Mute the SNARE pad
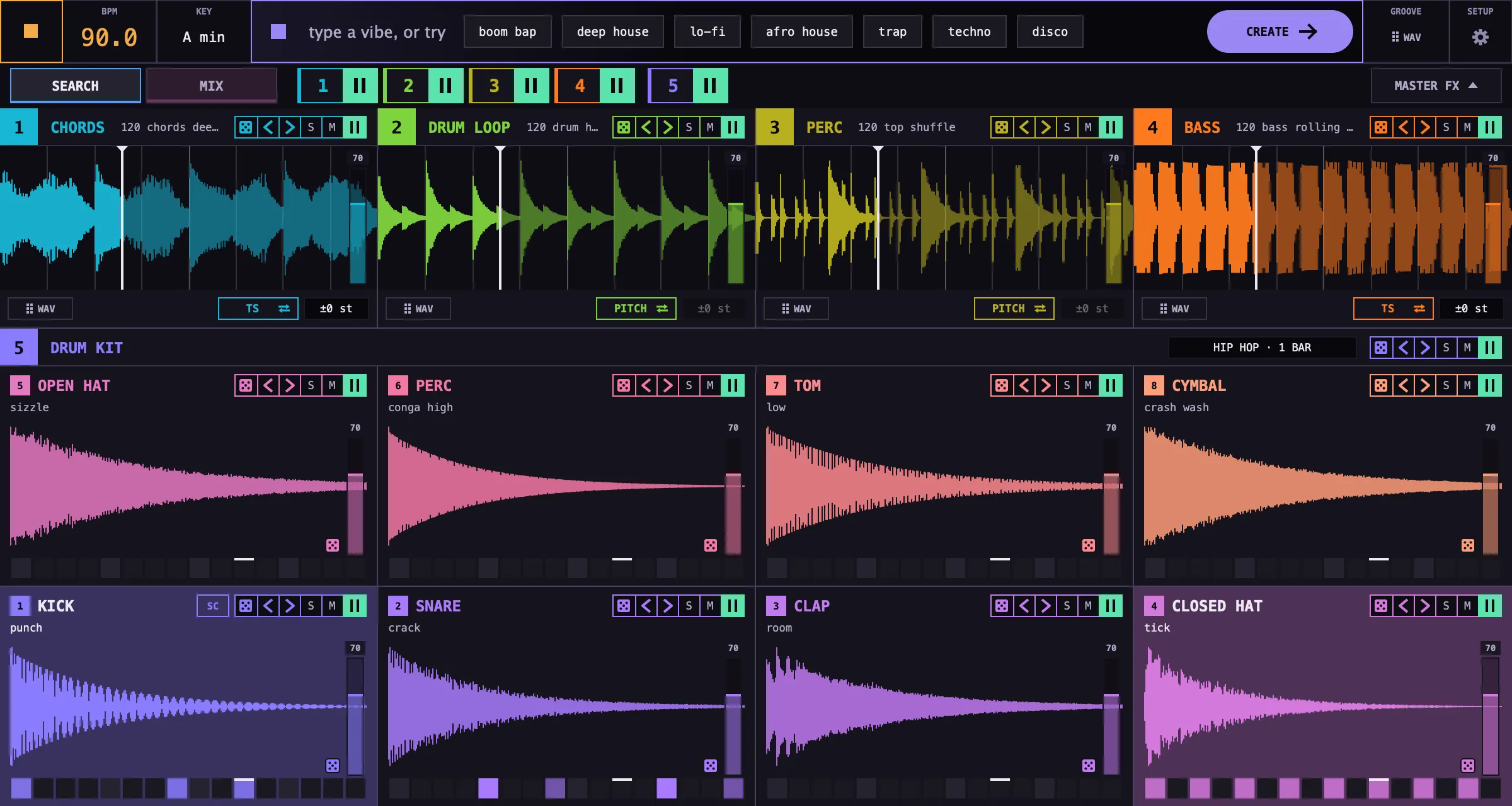Image resolution: width=1512 pixels, height=806 pixels. (x=710, y=606)
